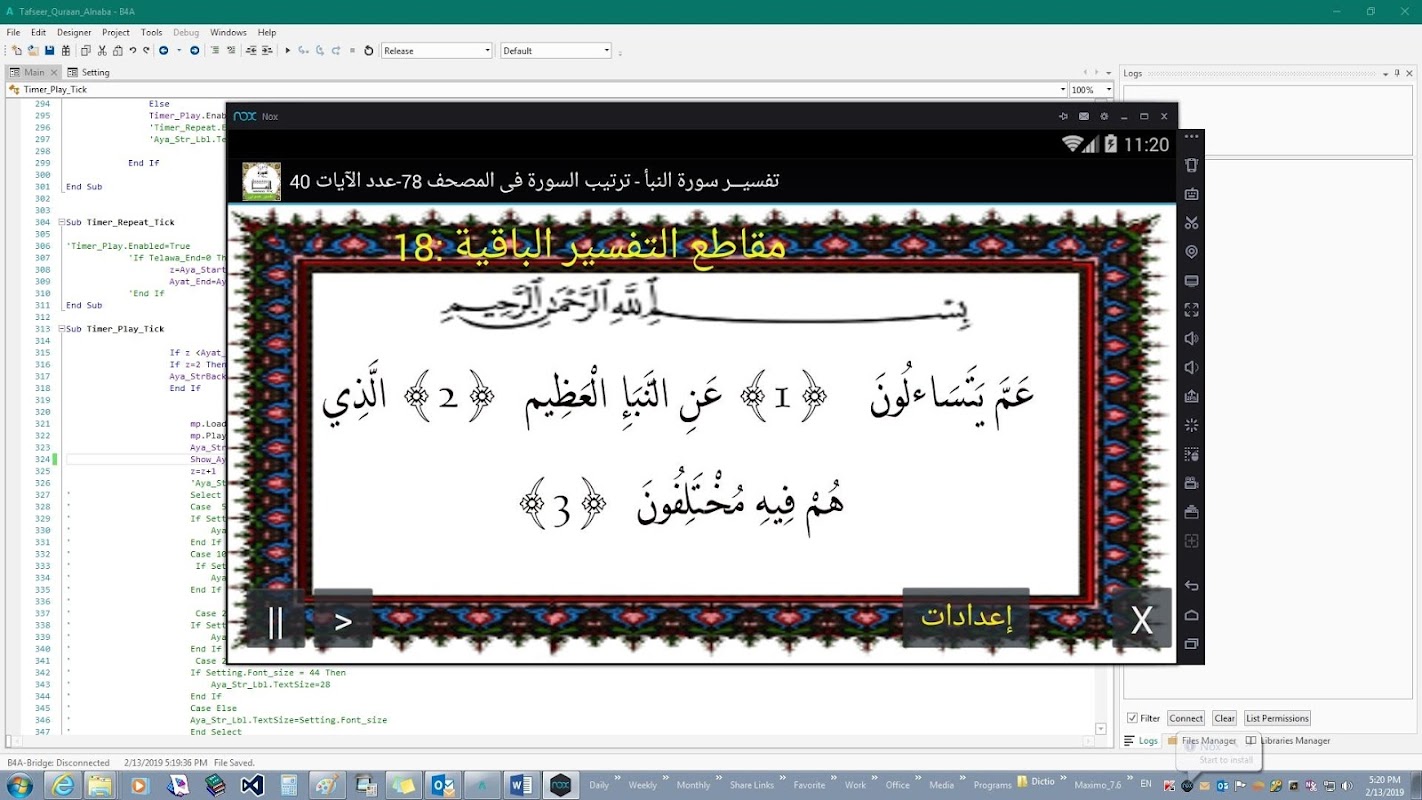Click the Undo icon in B4A toolbar
Image resolution: width=1422 pixels, height=800 pixels.
point(132,50)
